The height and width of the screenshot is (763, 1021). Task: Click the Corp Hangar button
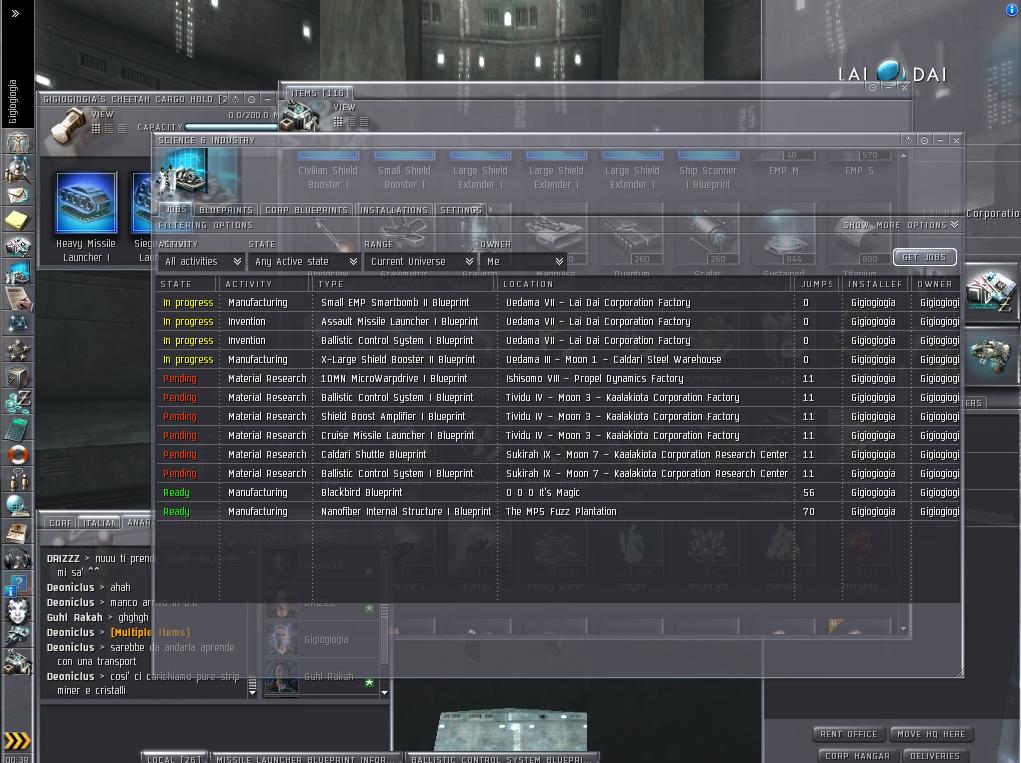tap(858, 756)
